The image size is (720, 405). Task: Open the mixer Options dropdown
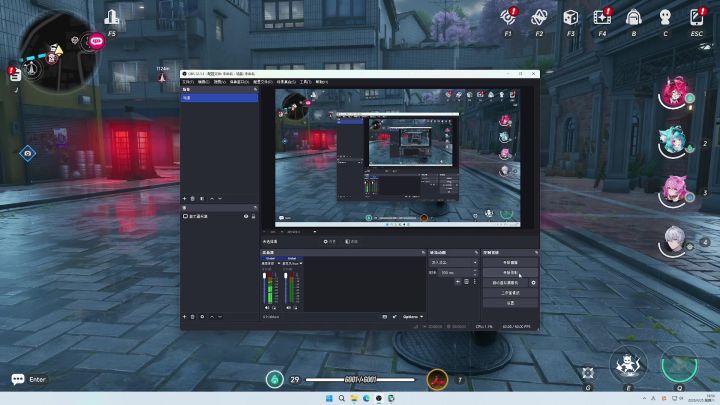coord(413,316)
